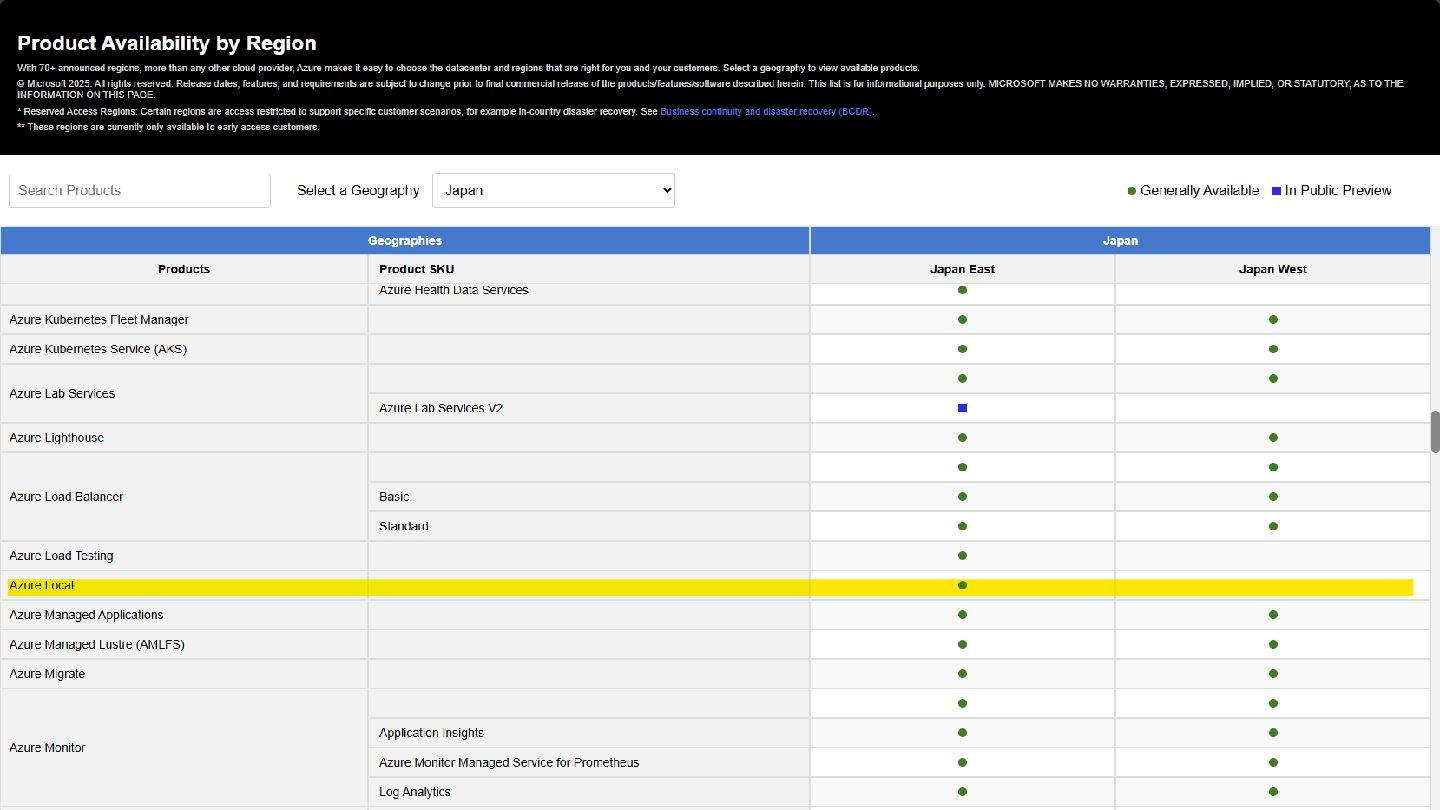Click the Japan East column header
Viewport: 1440px width, 810px height.
pos(962,269)
